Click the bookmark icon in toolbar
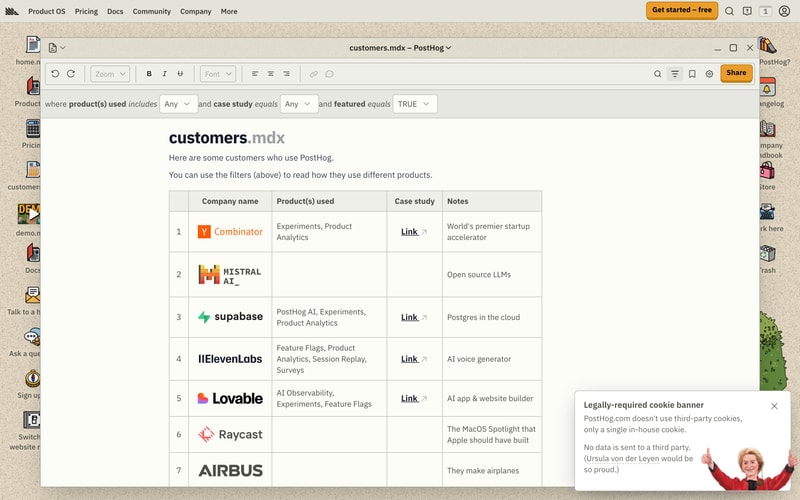800x500 pixels. pos(692,74)
